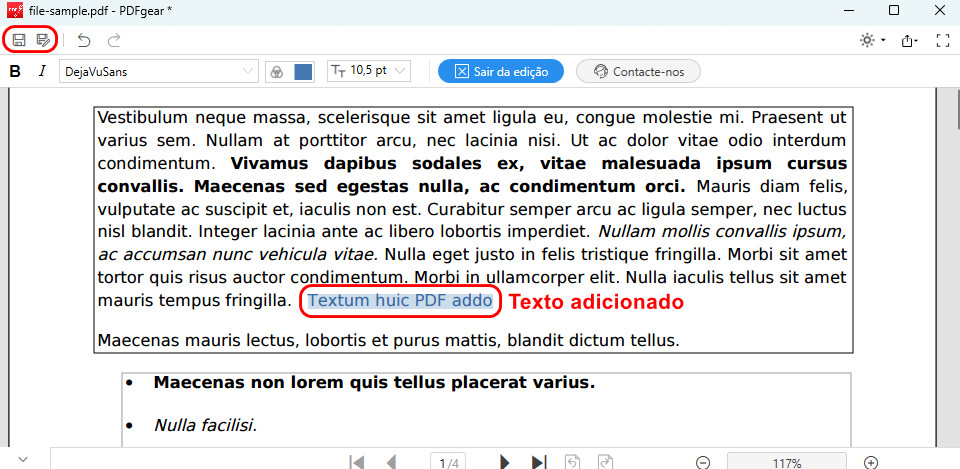Screen dimensions: 960x469
Task: Go to the first page
Action: coord(356,462)
